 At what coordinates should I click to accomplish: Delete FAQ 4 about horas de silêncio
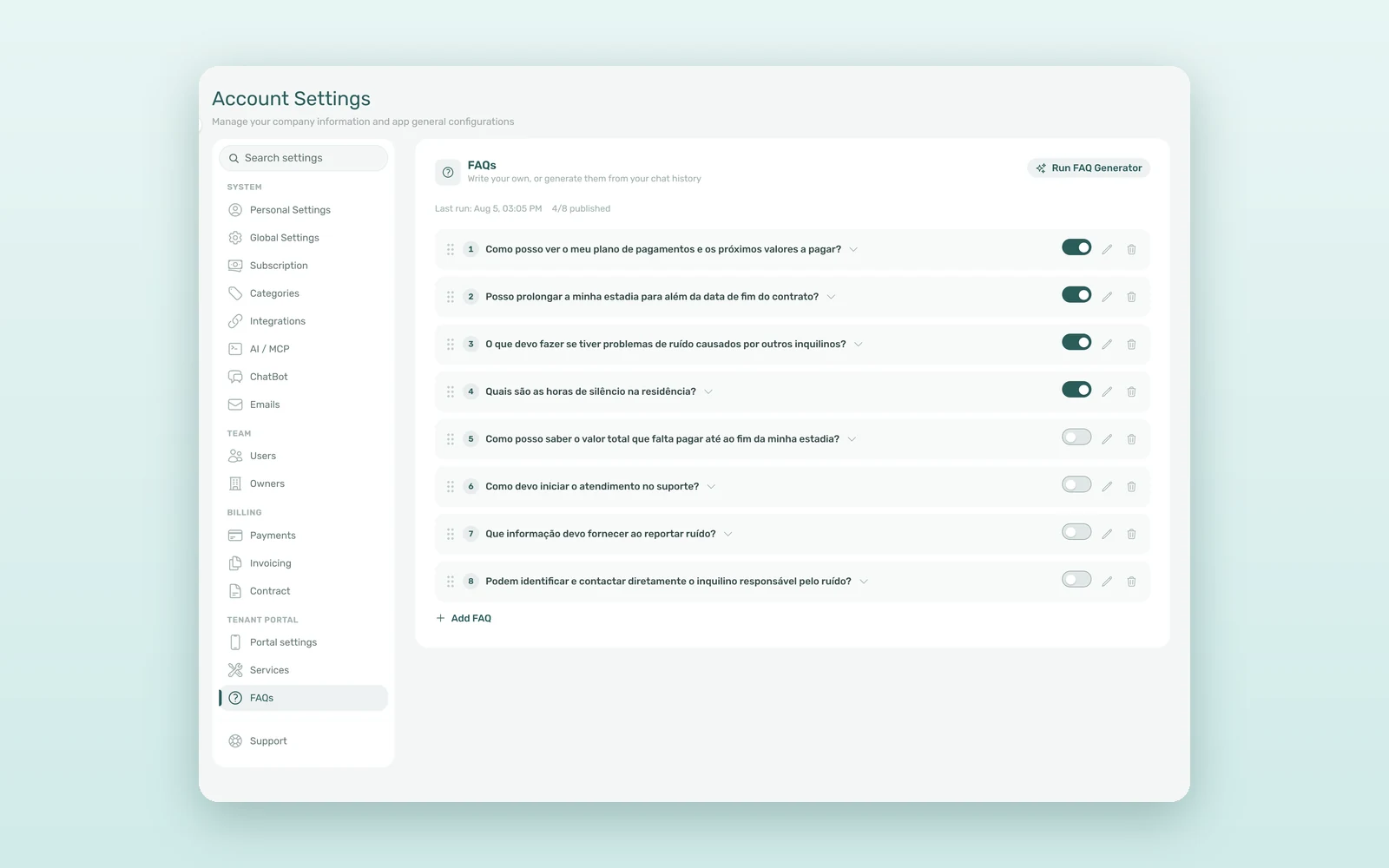1131,391
